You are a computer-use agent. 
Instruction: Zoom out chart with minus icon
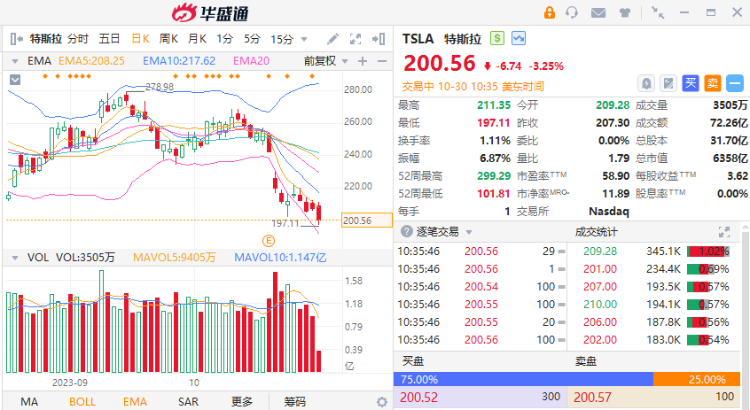click(x=382, y=61)
